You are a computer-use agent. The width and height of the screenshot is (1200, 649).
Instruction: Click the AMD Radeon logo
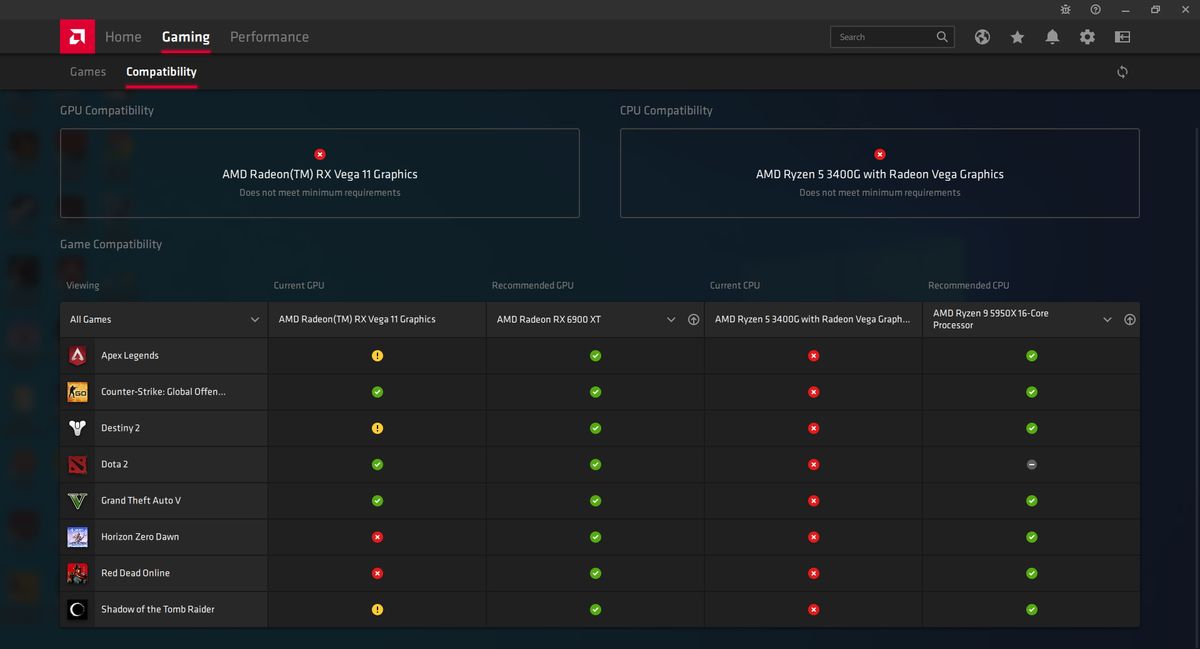click(77, 36)
